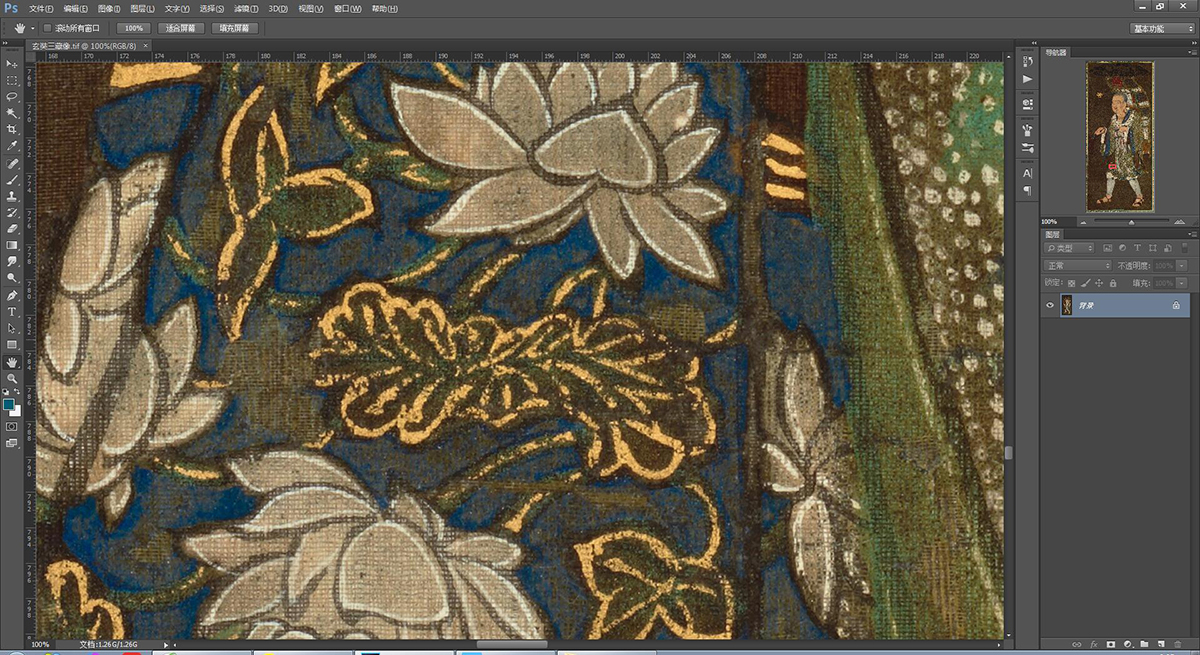Viewport: 1200px width, 655px height.
Task: Select the Hand tool in toolbox
Action: click(12, 362)
